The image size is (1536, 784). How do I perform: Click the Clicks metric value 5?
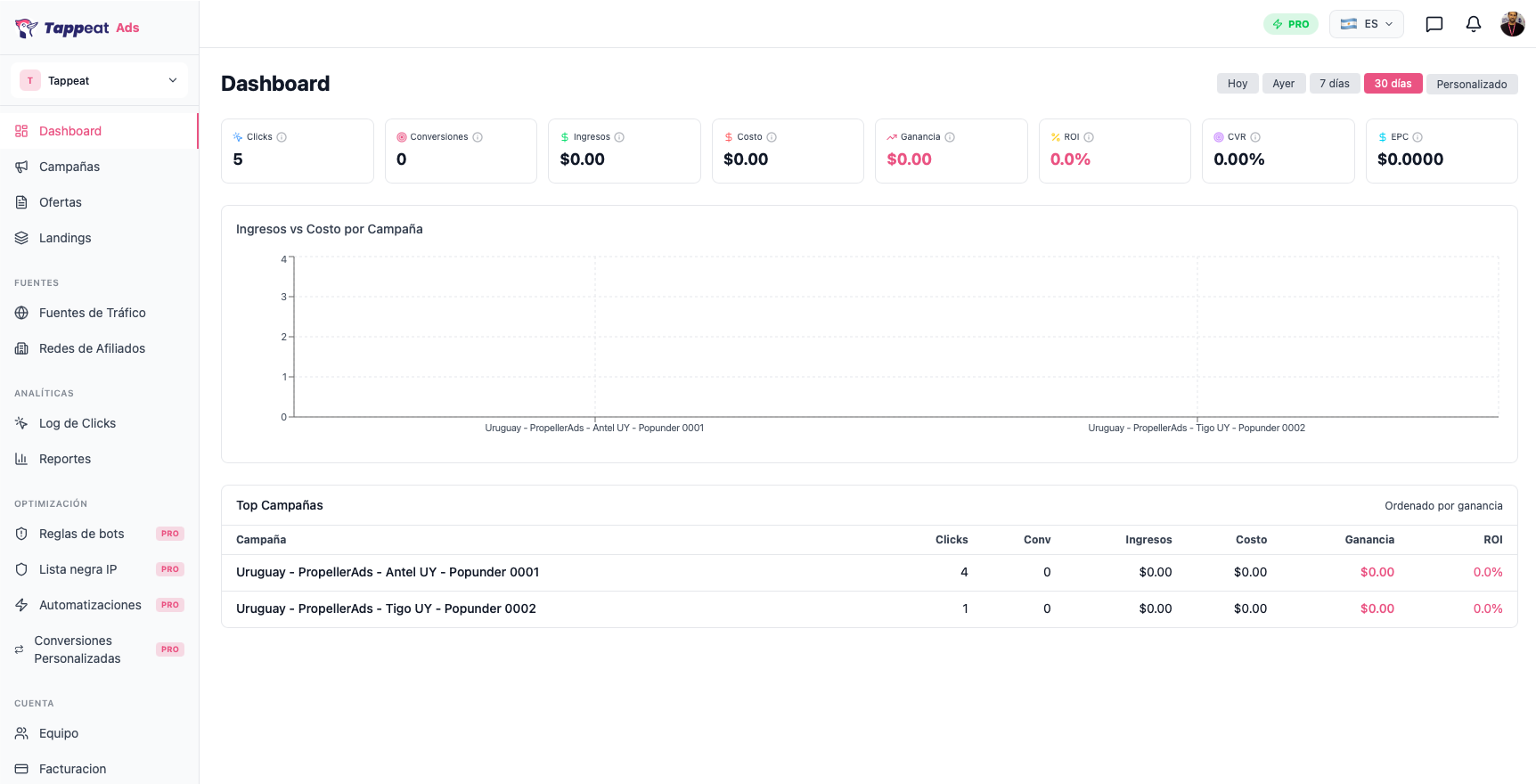(x=238, y=159)
